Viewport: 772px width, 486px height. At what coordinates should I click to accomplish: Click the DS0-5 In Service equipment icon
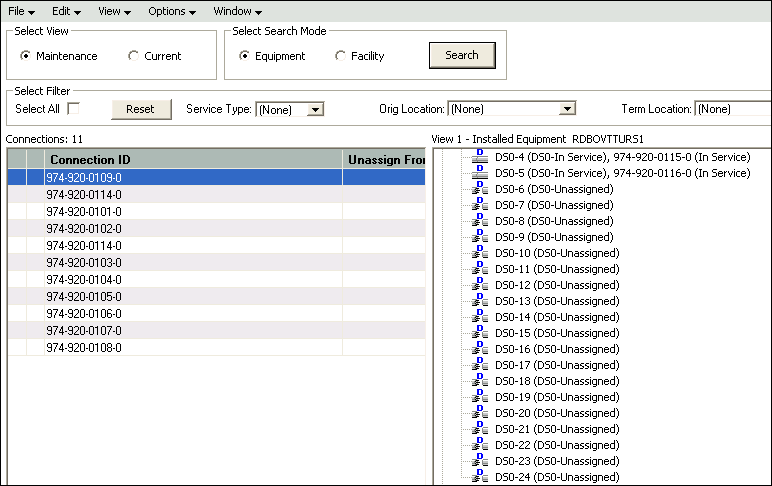pos(480,173)
